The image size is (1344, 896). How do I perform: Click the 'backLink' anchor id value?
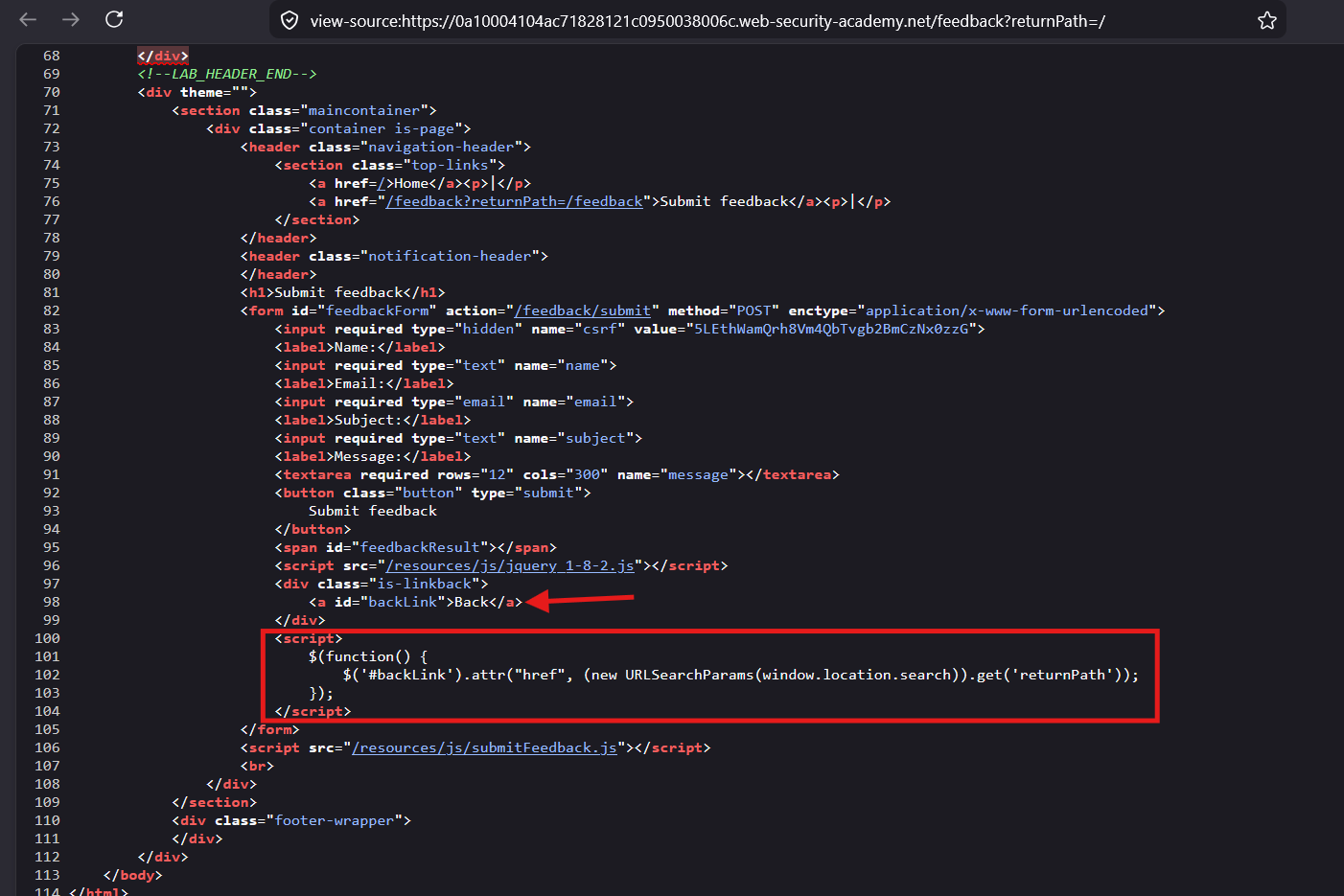(x=403, y=602)
